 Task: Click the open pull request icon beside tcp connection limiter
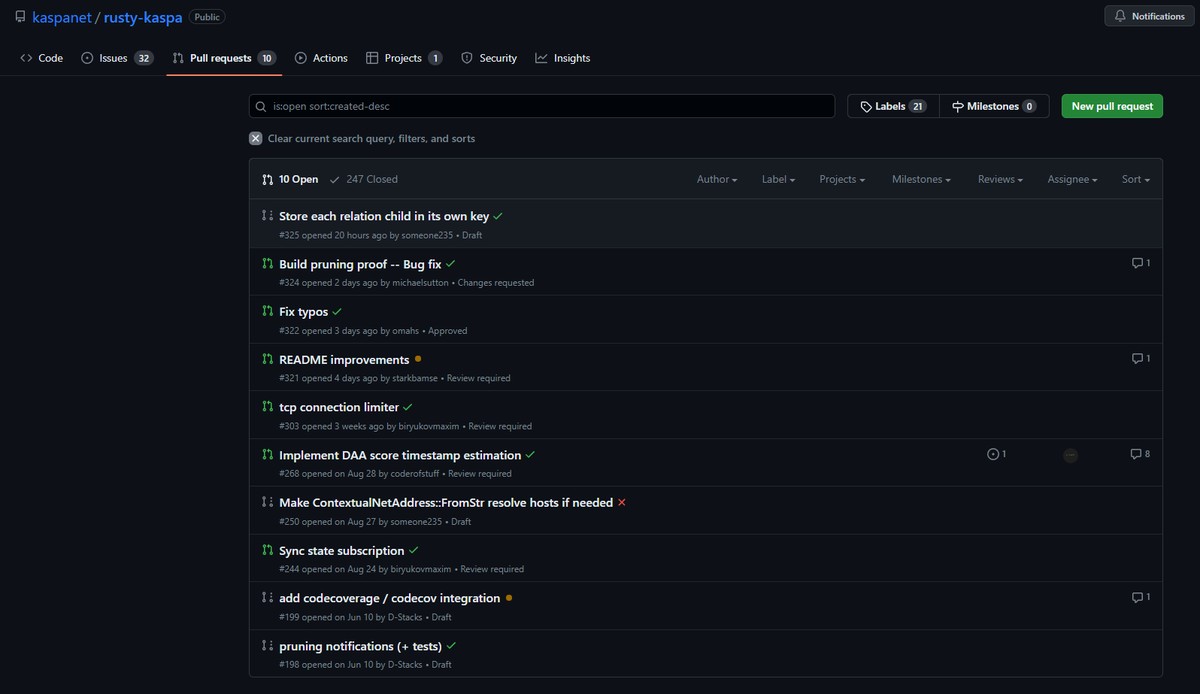point(266,407)
